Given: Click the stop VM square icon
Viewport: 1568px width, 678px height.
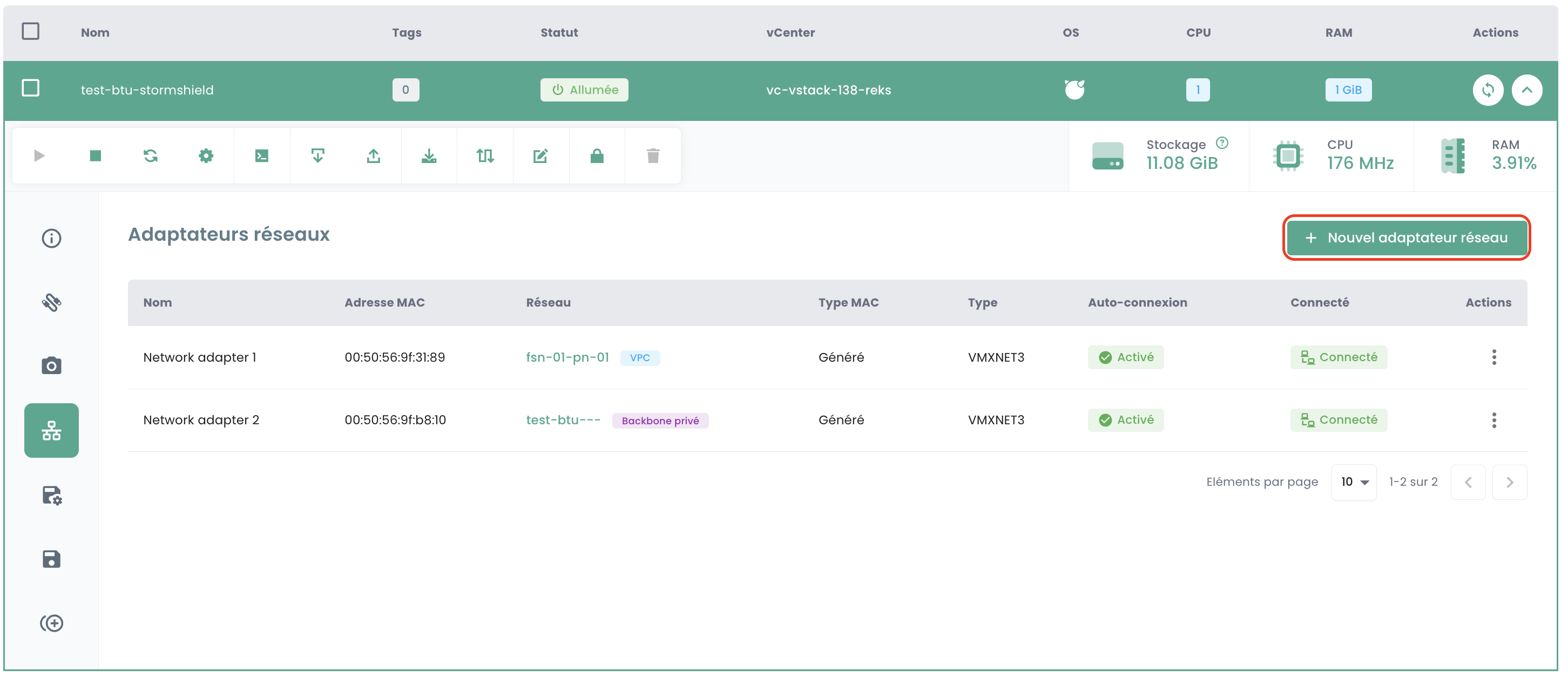Looking at the screenshot, I should pyautogui.click(x=95, y=156).
